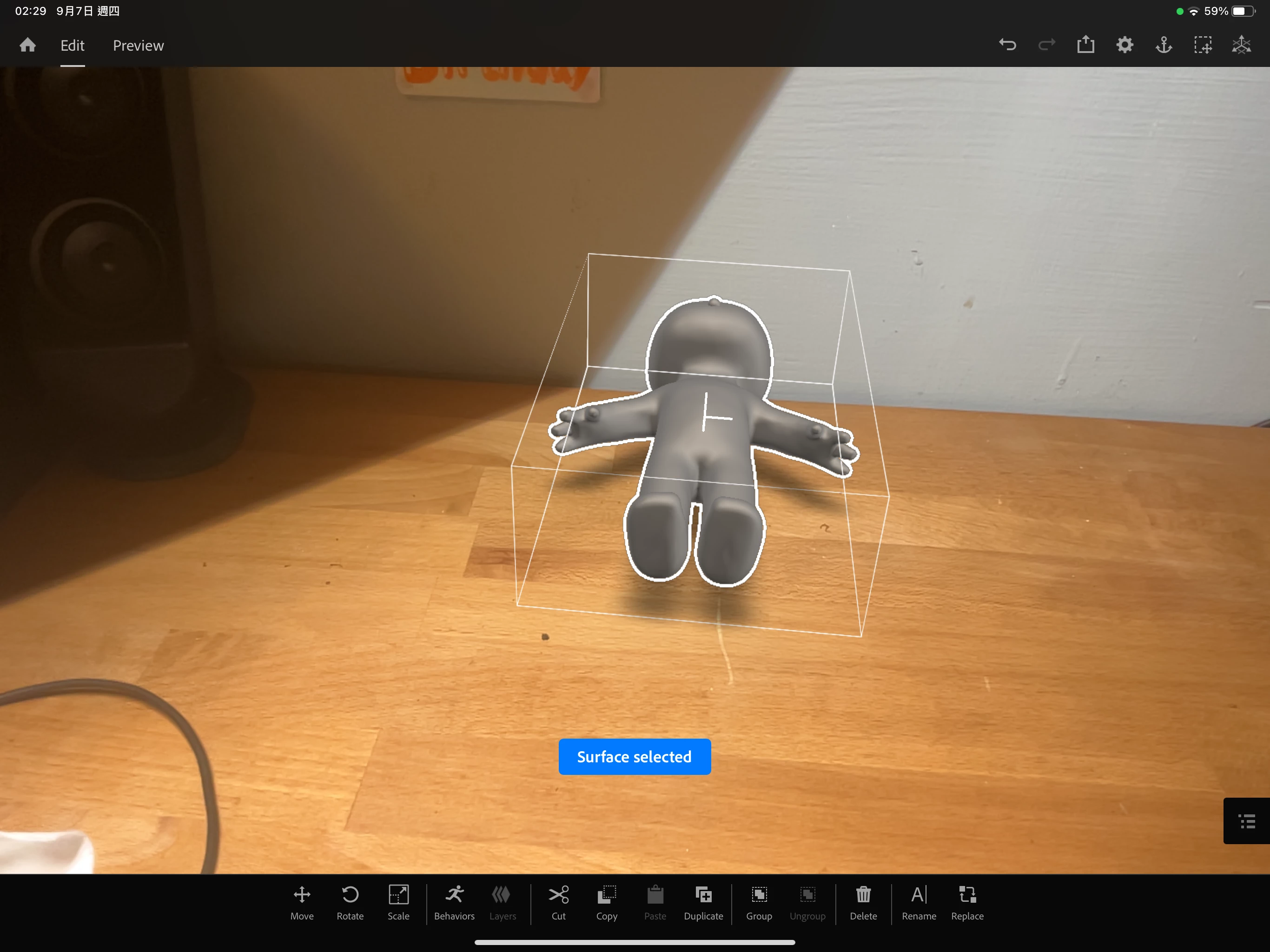Switch to the Edit tab
Screen dimensions: 1270x952
pyautogui.click(x=73, y=46)
